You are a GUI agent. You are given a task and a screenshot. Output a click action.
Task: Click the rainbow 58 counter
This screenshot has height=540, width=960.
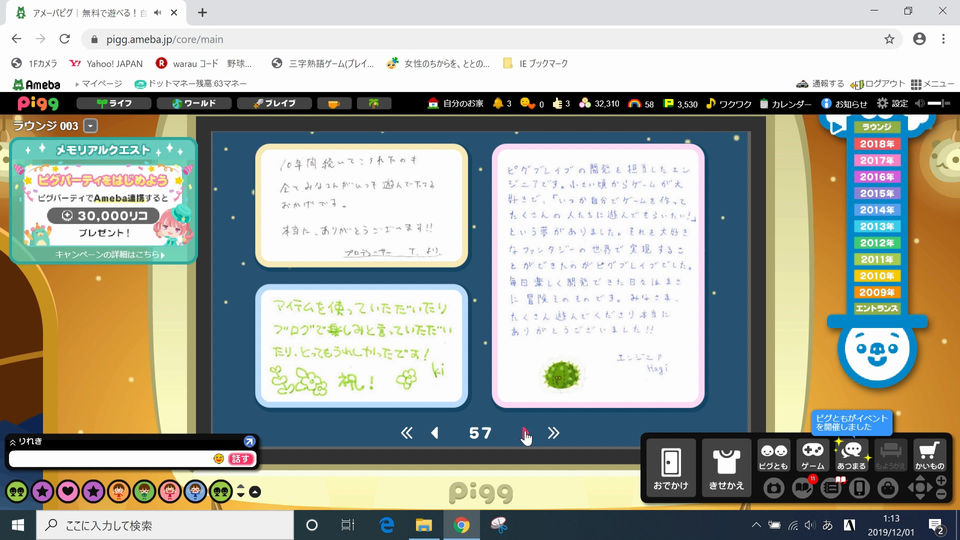tap(641, 103)
